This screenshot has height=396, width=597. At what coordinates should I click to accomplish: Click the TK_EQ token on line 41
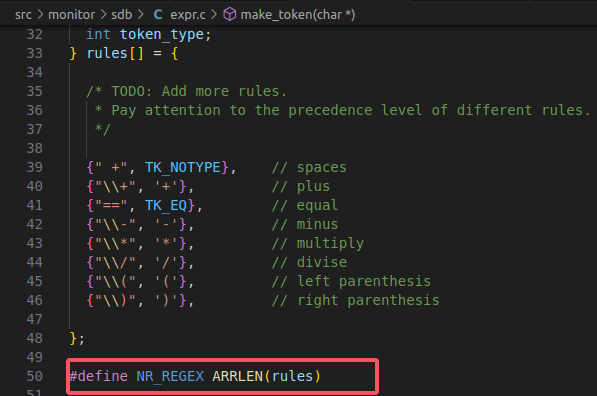(x=166, y=206)
